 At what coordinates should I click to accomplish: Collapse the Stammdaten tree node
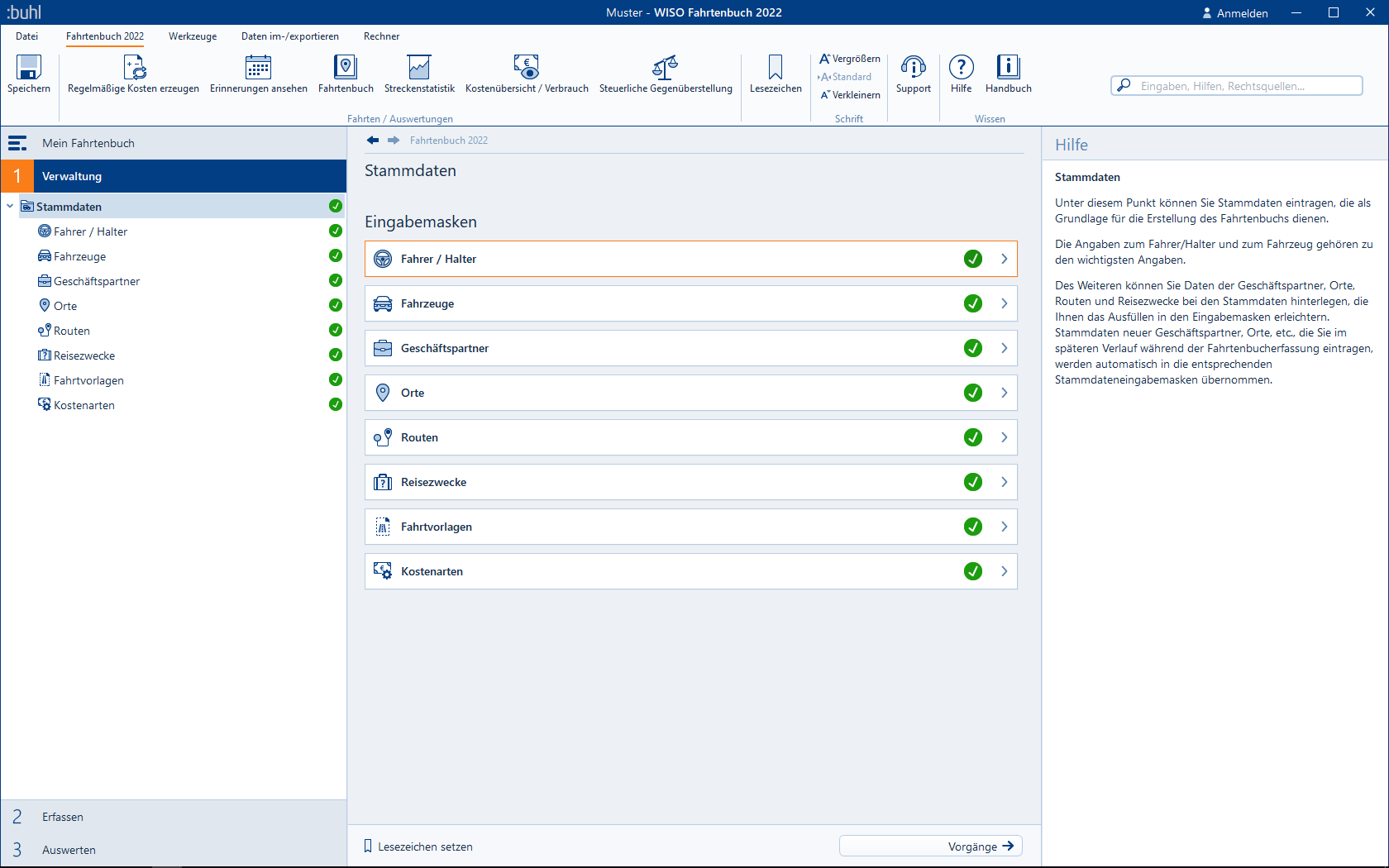pos(10,207)
